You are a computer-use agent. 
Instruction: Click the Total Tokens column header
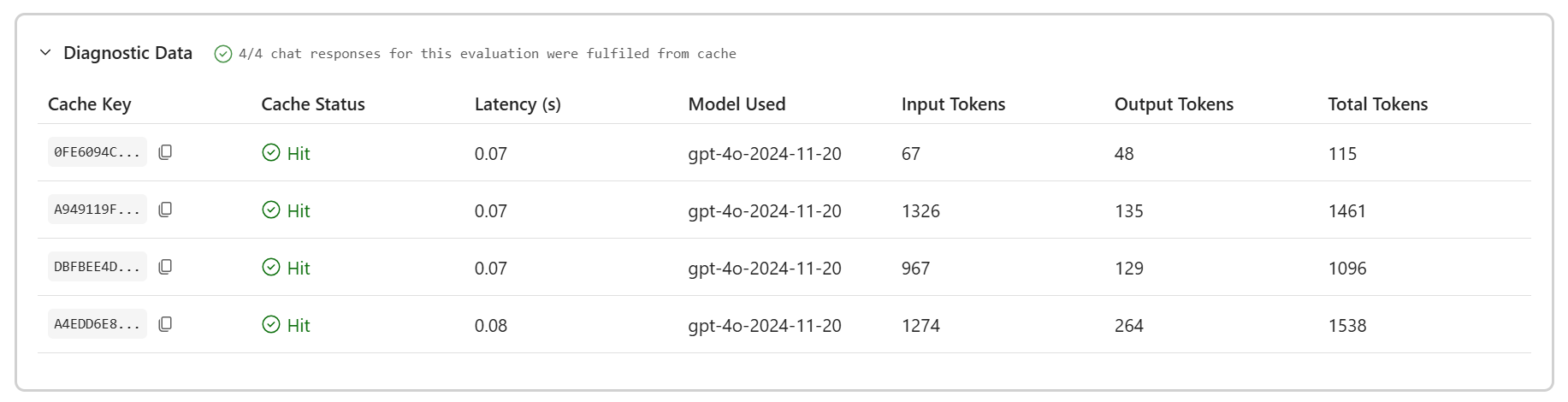point(1377,104)
